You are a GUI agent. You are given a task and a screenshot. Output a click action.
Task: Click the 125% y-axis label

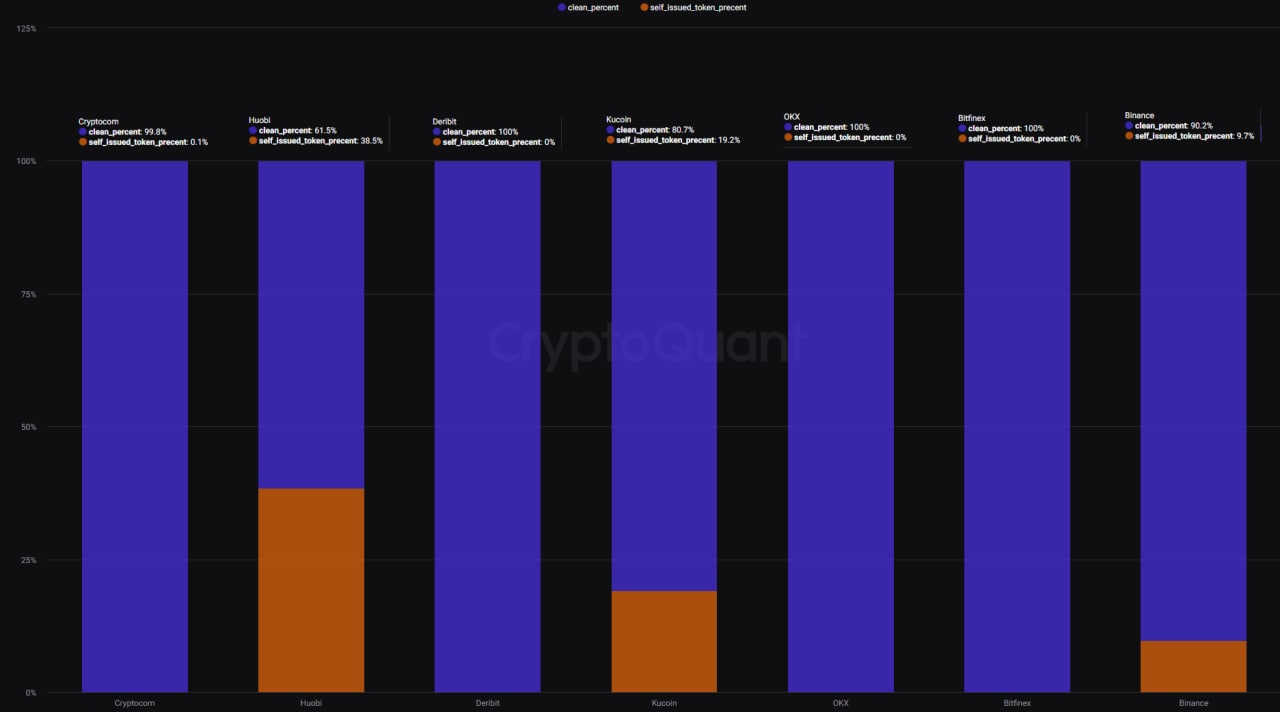(27, 29)
